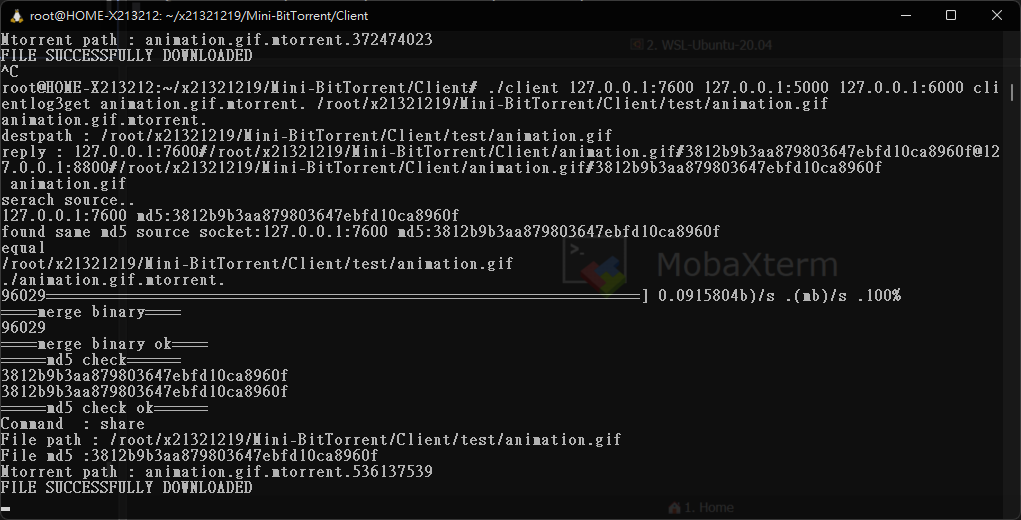Click the home icon beside 1. Home
Image resolution: width=1021 pixels, height=520 pixels.
coord(675,507)
